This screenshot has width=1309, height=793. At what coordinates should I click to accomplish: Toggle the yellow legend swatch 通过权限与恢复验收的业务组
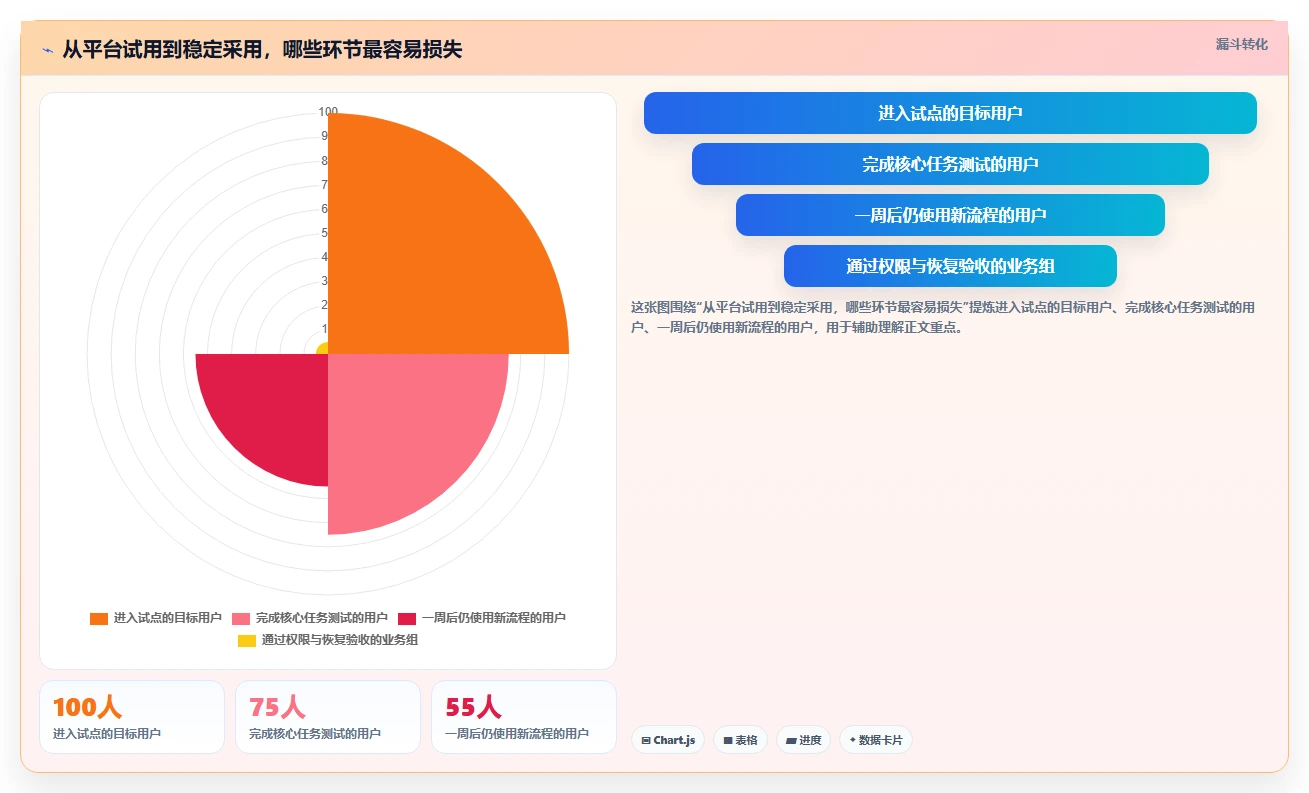(246, 640)
